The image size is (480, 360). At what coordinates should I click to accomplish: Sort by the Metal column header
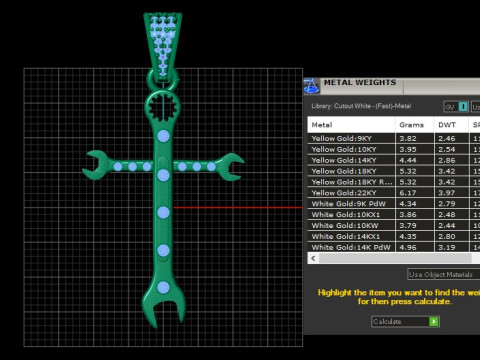tap(351, 125)
